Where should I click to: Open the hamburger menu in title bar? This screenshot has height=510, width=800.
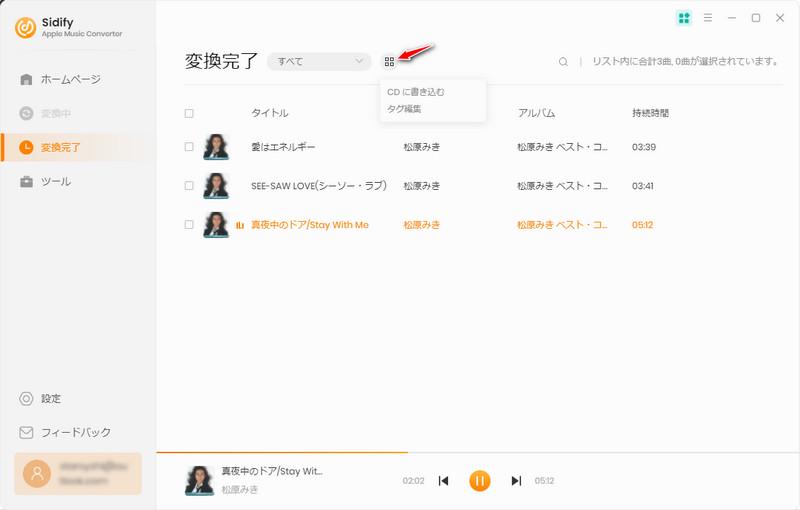tap(708, 18)
